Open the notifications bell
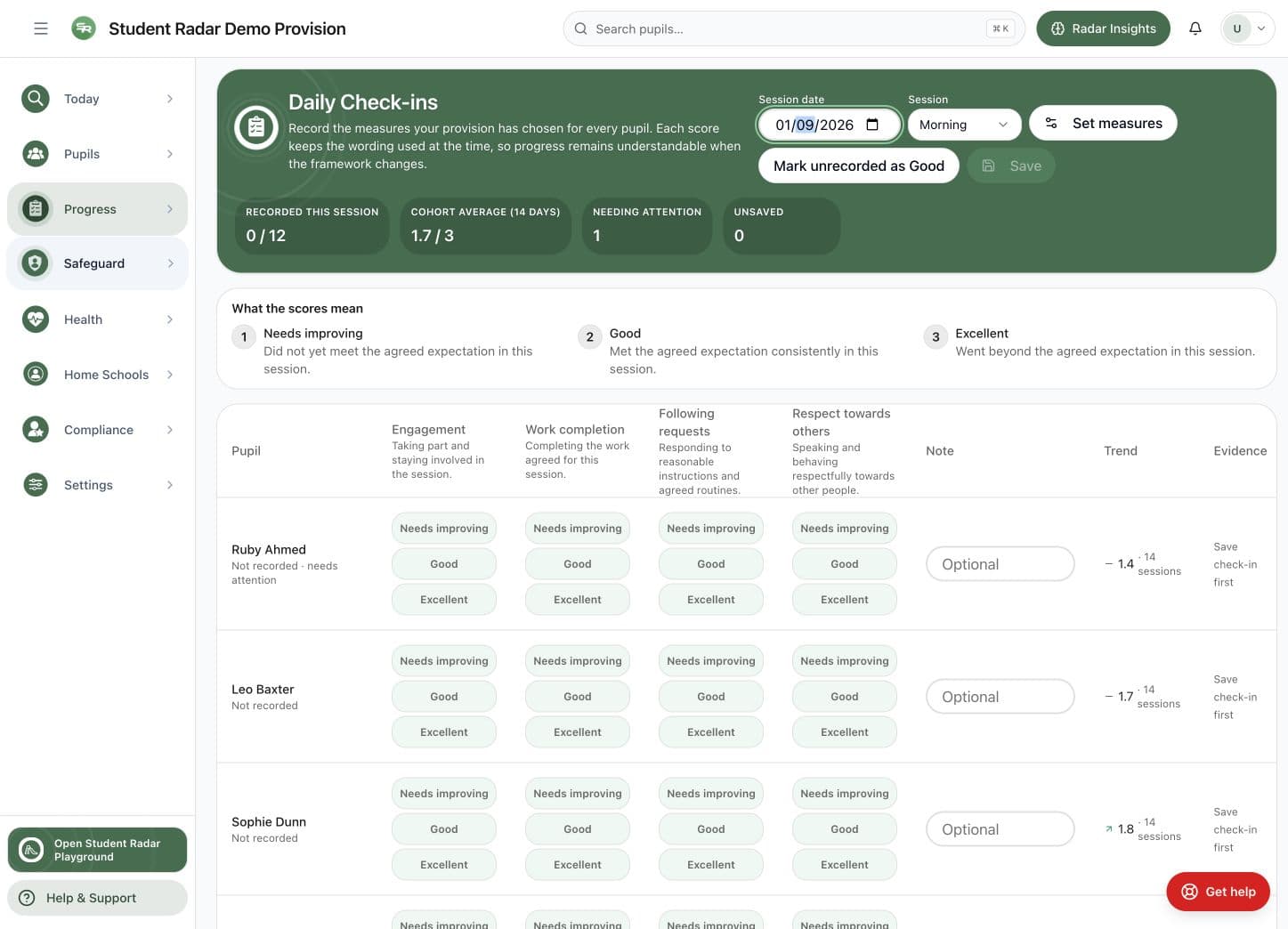1288x929 pixels. tap(1195, 28)
